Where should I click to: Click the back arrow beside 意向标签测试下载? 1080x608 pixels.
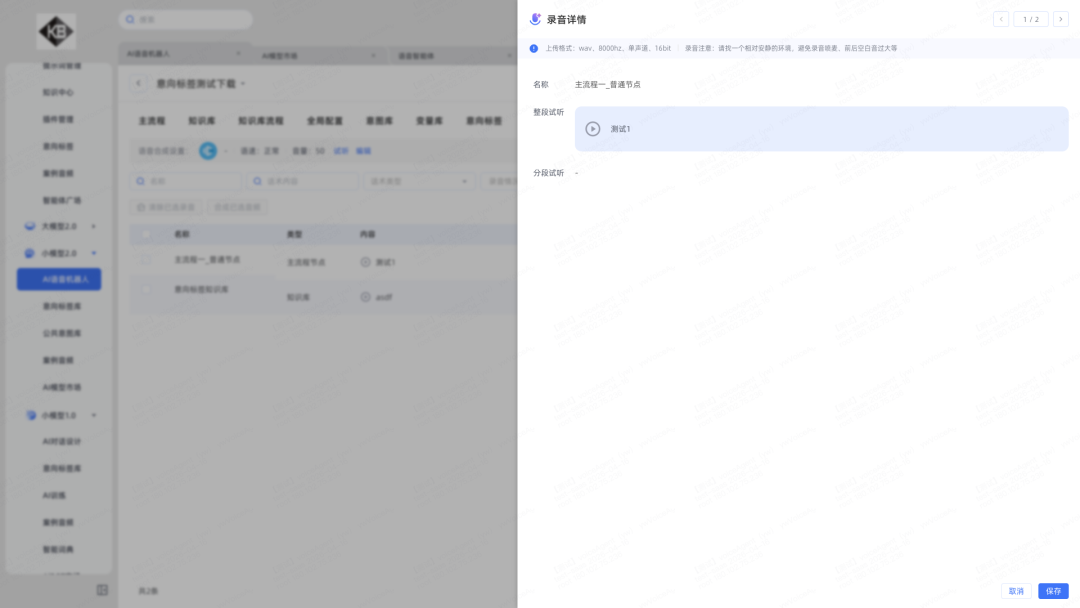[x=139, y=84]
